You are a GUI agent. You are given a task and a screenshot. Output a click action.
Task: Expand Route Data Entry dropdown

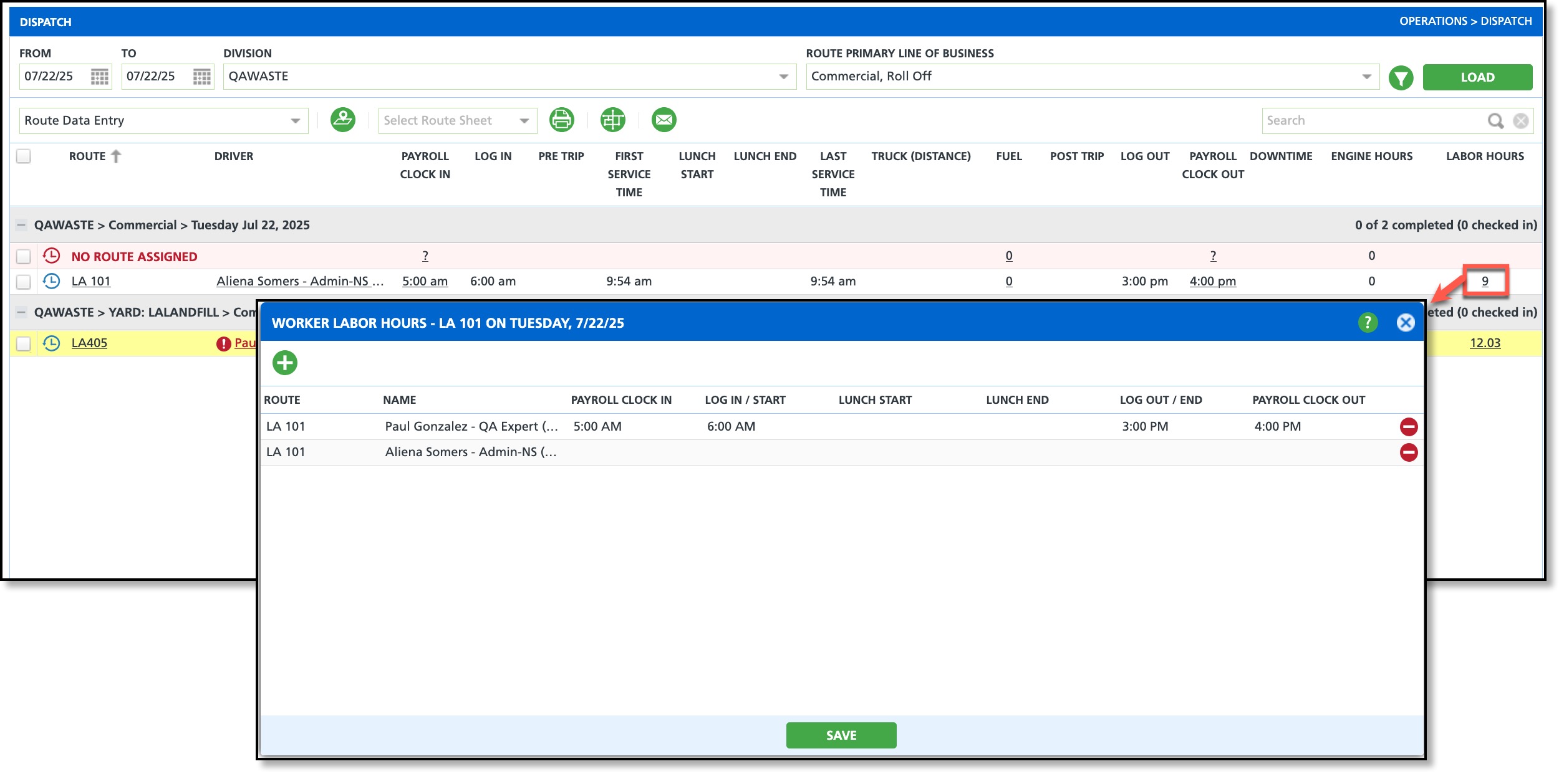pos(295,121)
